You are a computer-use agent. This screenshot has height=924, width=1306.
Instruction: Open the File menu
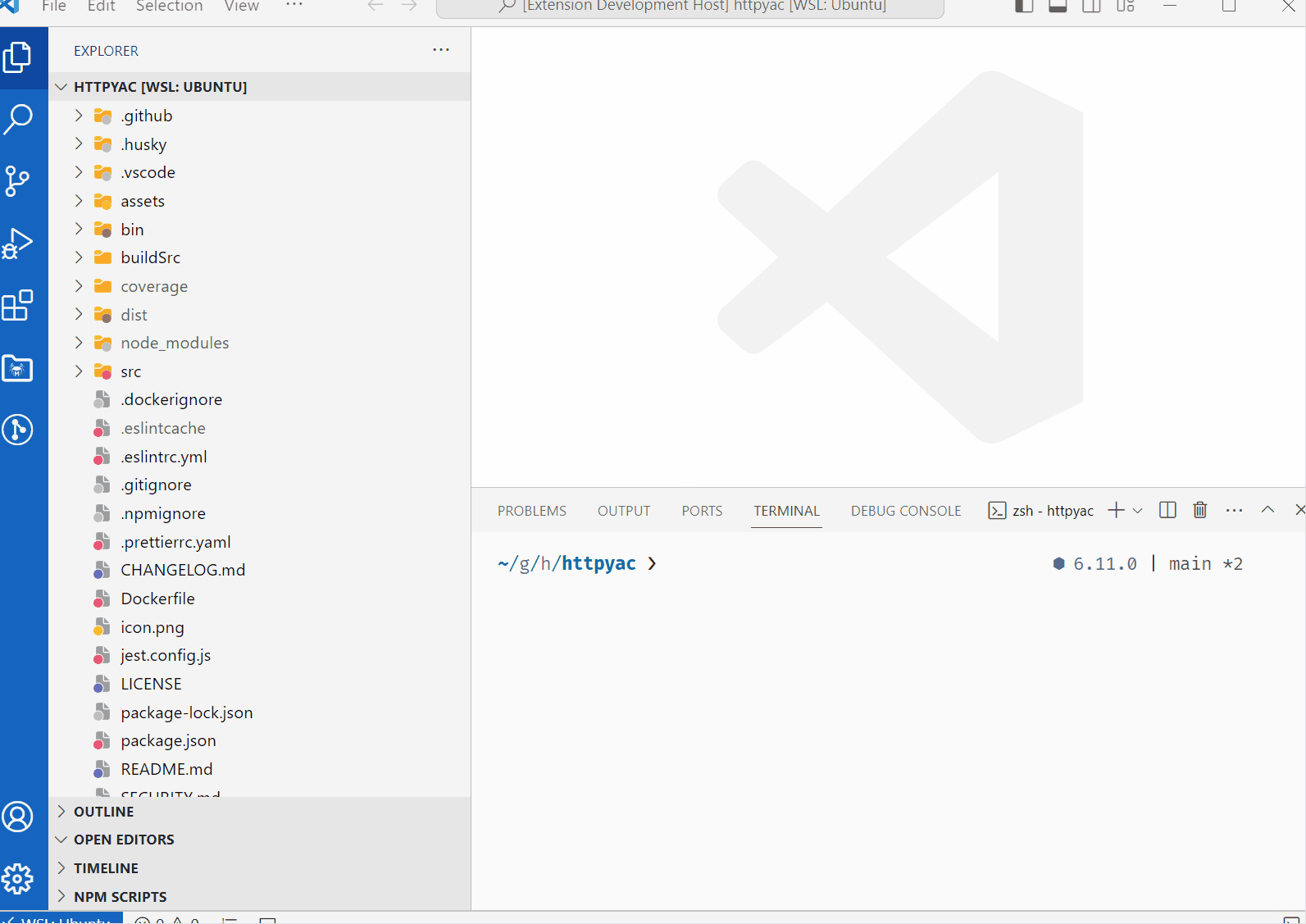[x=54, y=6]
